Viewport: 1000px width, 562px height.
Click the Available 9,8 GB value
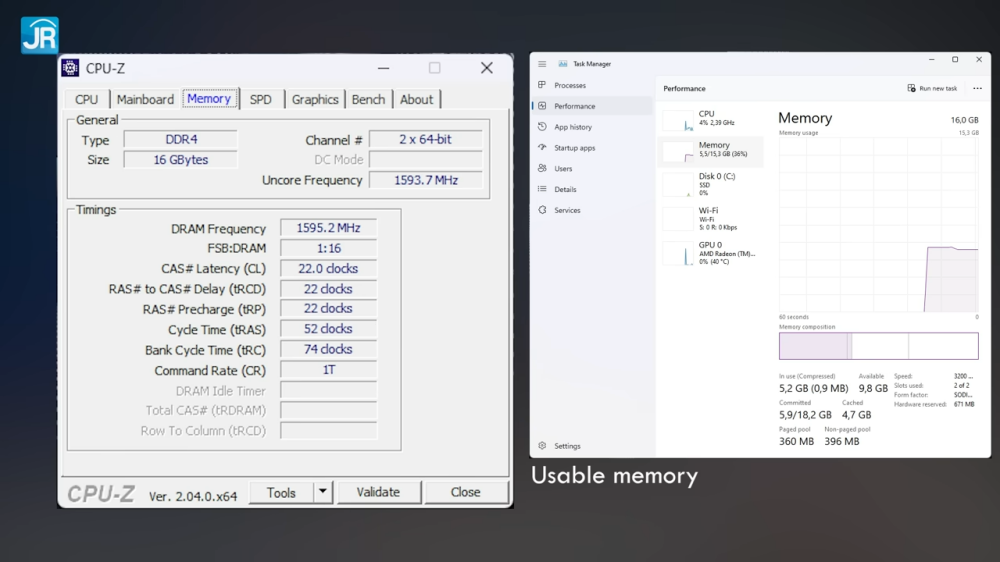pyautogui.click(x=873, y=388)
